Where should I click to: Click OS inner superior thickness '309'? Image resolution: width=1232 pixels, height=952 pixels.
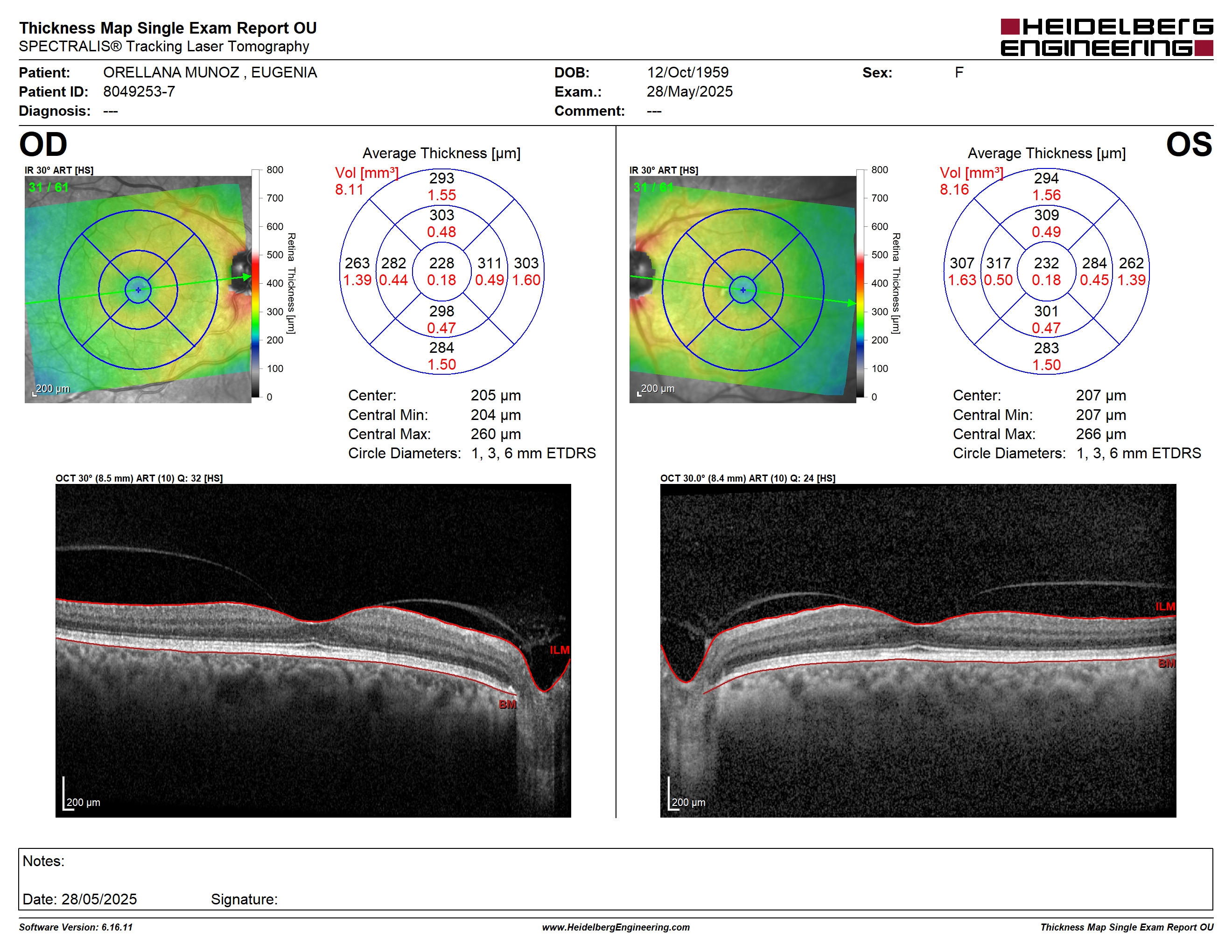tap(1046, 215)
